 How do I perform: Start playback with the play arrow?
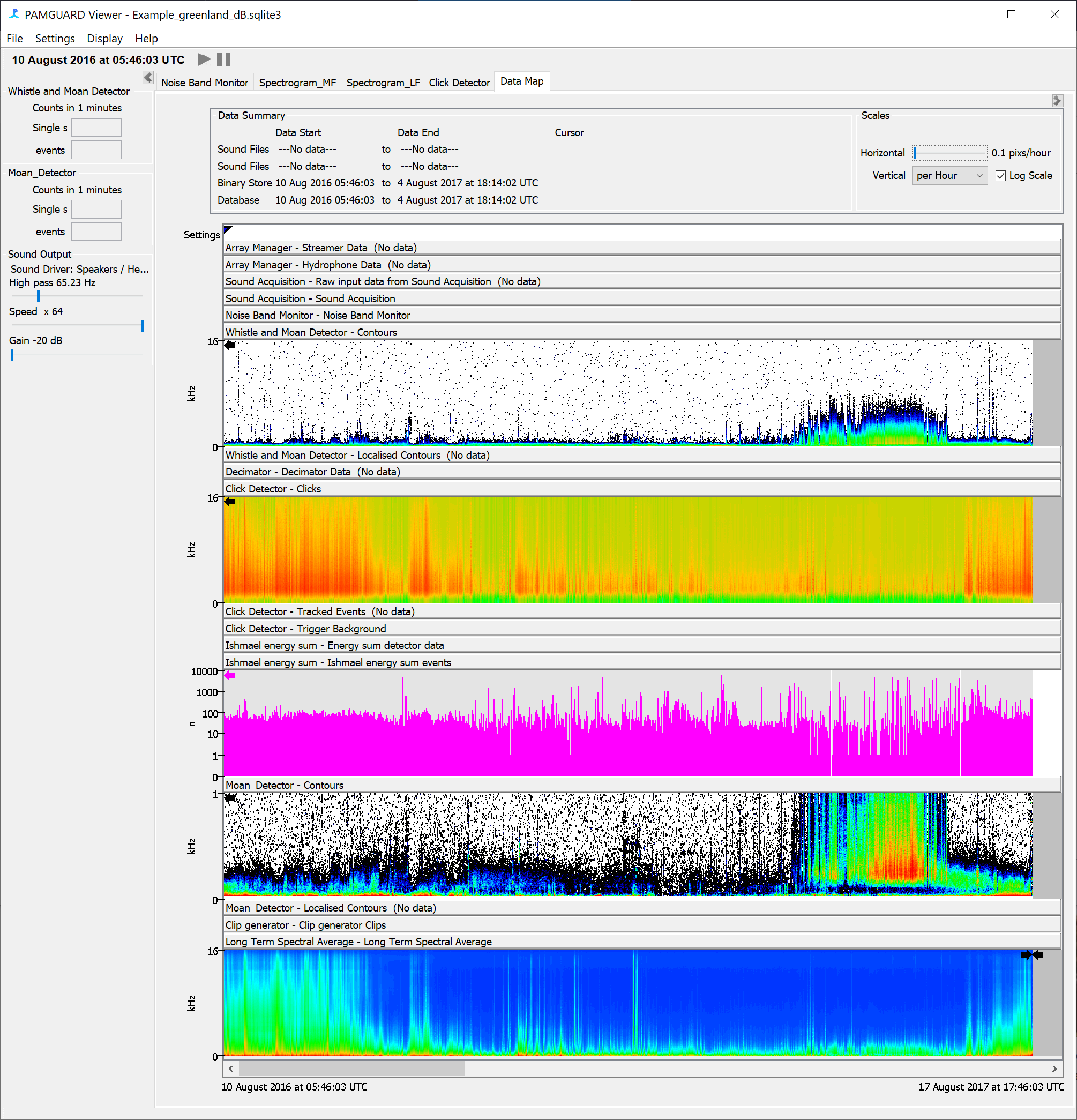point(204,59)
